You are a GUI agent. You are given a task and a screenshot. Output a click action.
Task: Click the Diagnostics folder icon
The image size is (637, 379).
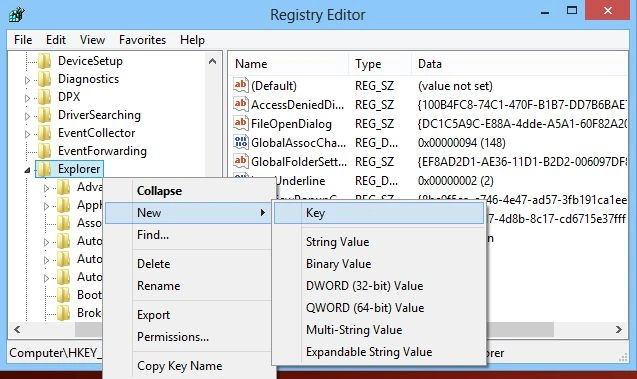pyautogui.click(x=44, y=79)
